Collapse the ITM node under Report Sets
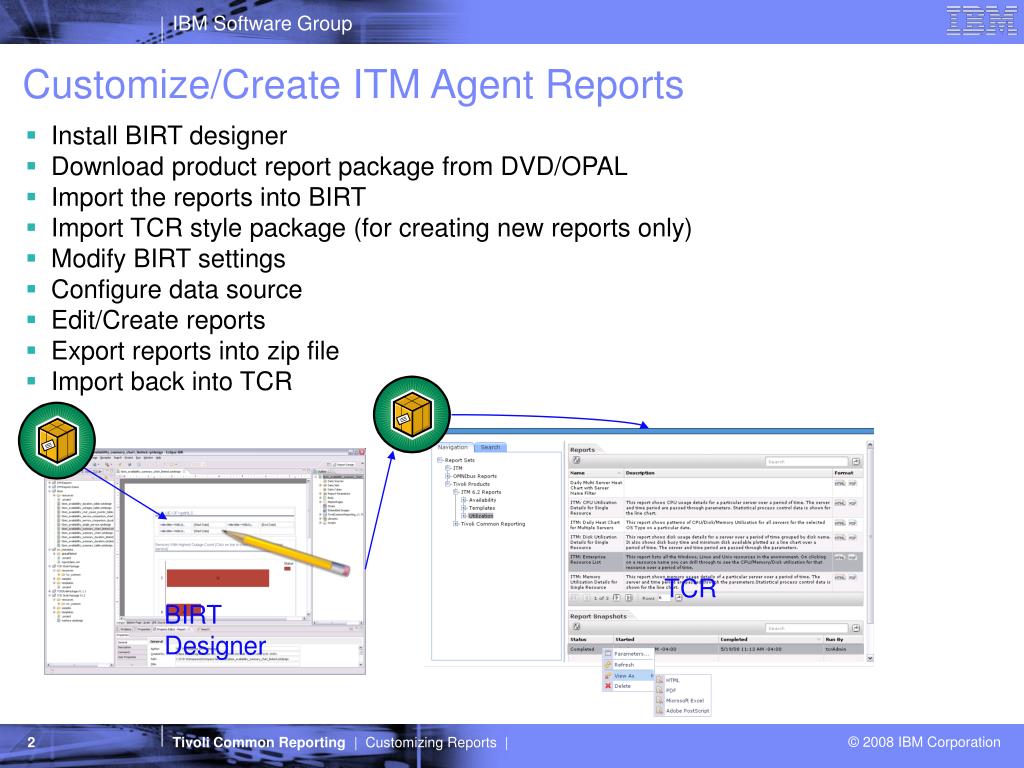 [448, 468]
